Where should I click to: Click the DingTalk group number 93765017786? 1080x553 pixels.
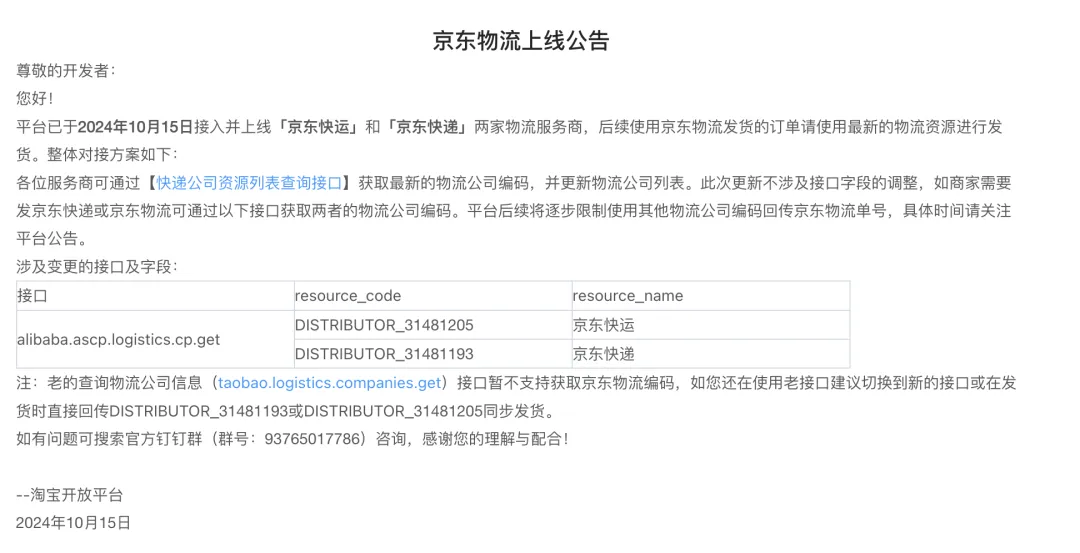[x=313, y=439]
